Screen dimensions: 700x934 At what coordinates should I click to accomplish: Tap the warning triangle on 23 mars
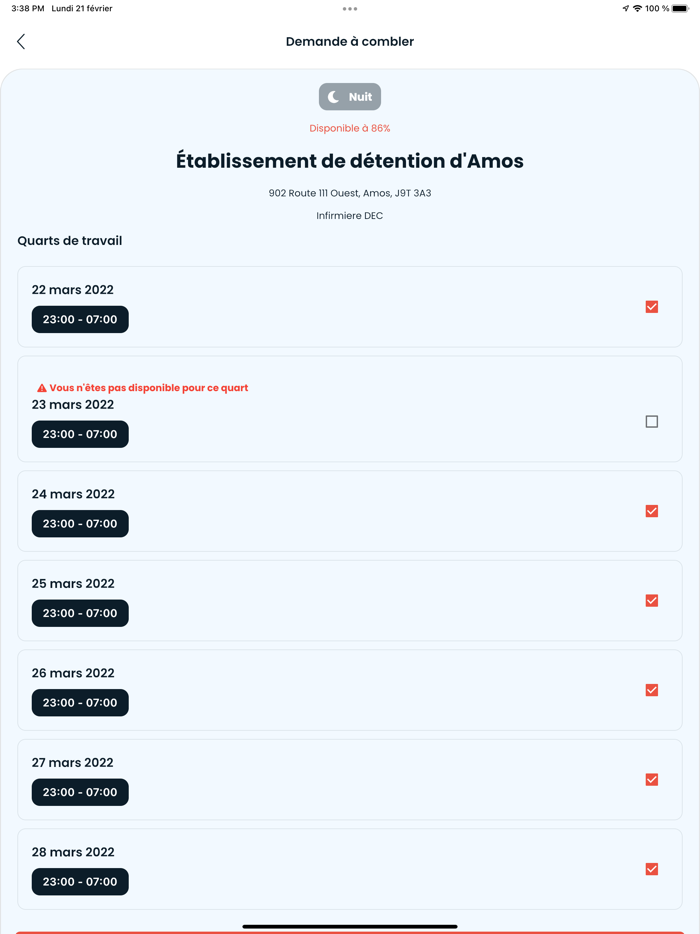click(39, 387)
